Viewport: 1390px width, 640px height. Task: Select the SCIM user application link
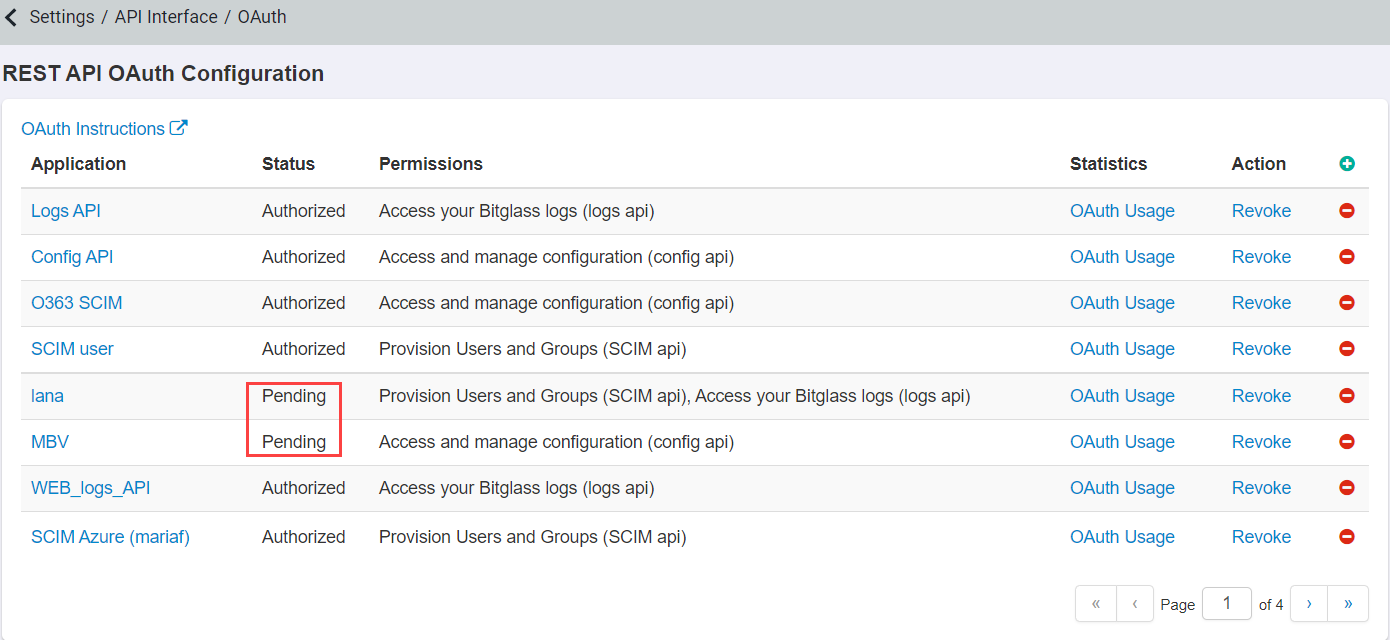point(71,348)
